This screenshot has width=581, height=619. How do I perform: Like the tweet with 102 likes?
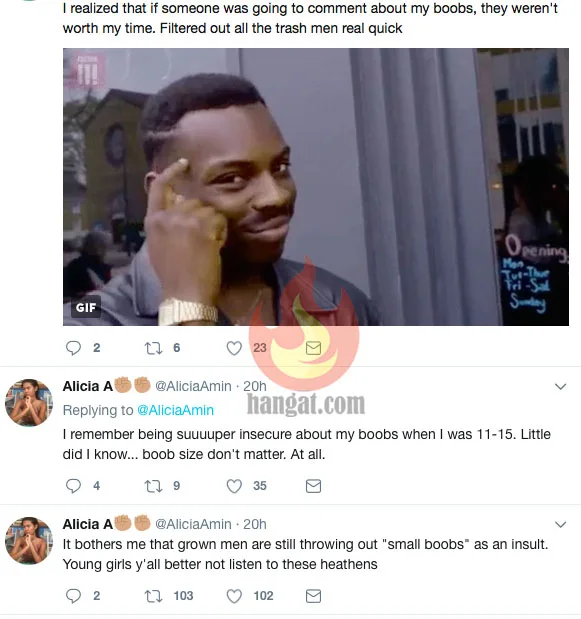click(234, 596)
